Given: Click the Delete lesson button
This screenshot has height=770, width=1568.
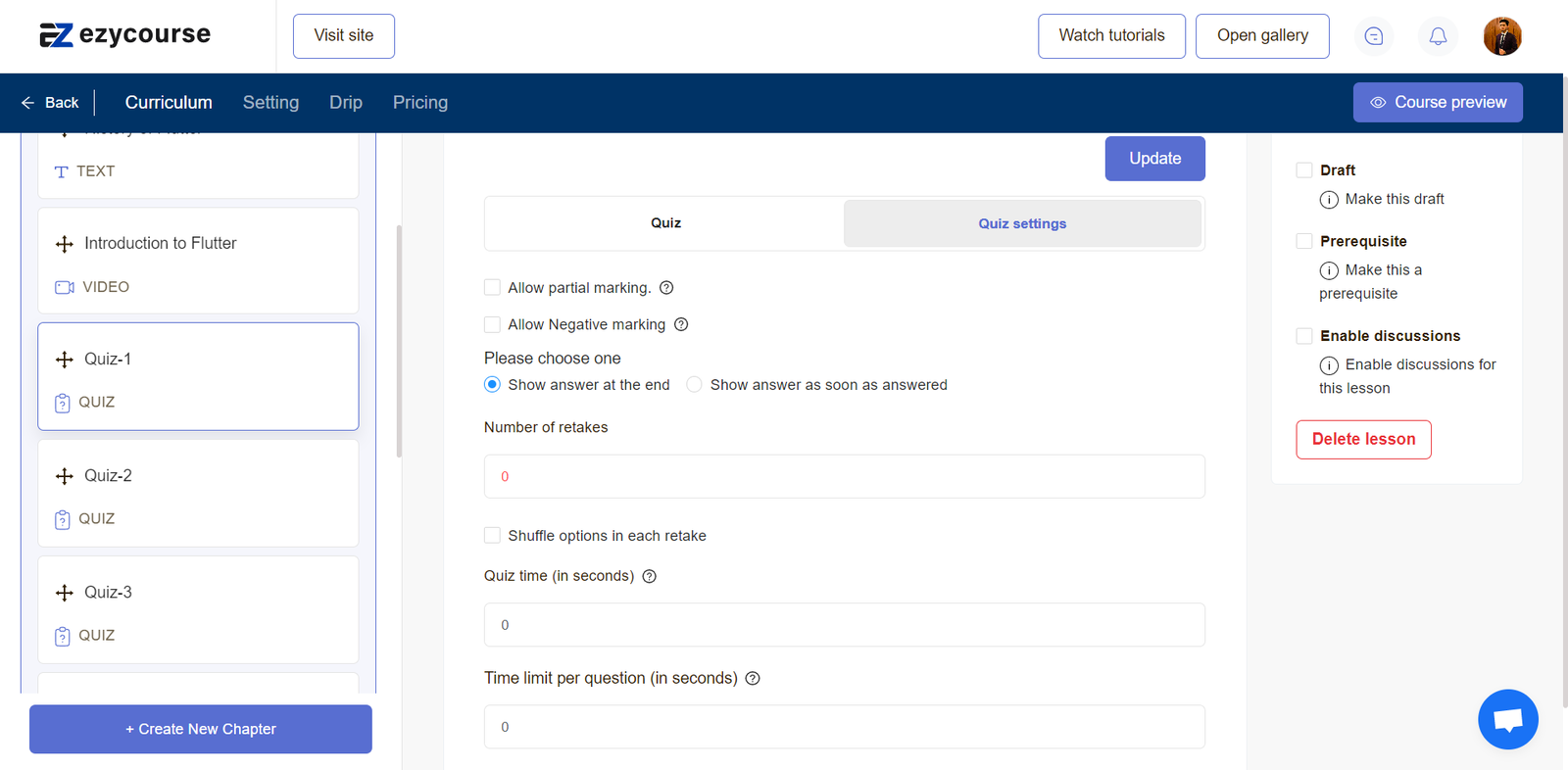Looking at the screenshot, I should 1362,440.
